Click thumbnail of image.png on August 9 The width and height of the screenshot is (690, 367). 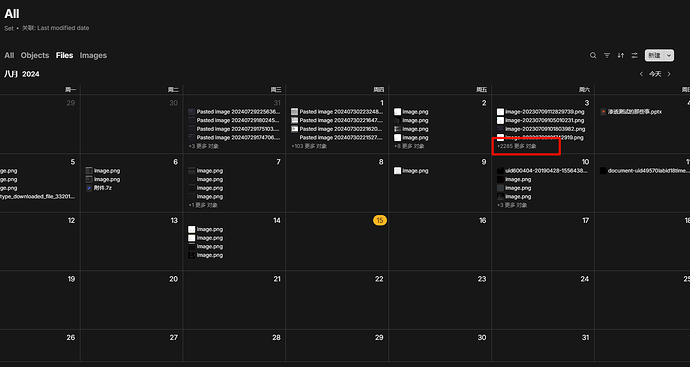(397, 171)
